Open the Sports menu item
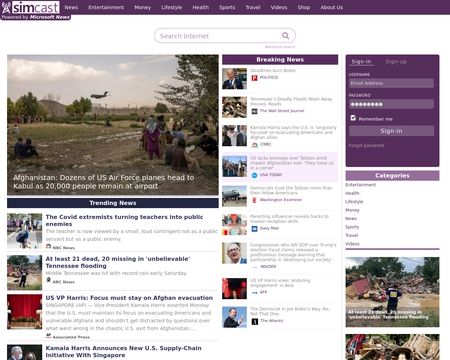This screenshot has width=450, height=360. tap(227, 7)
